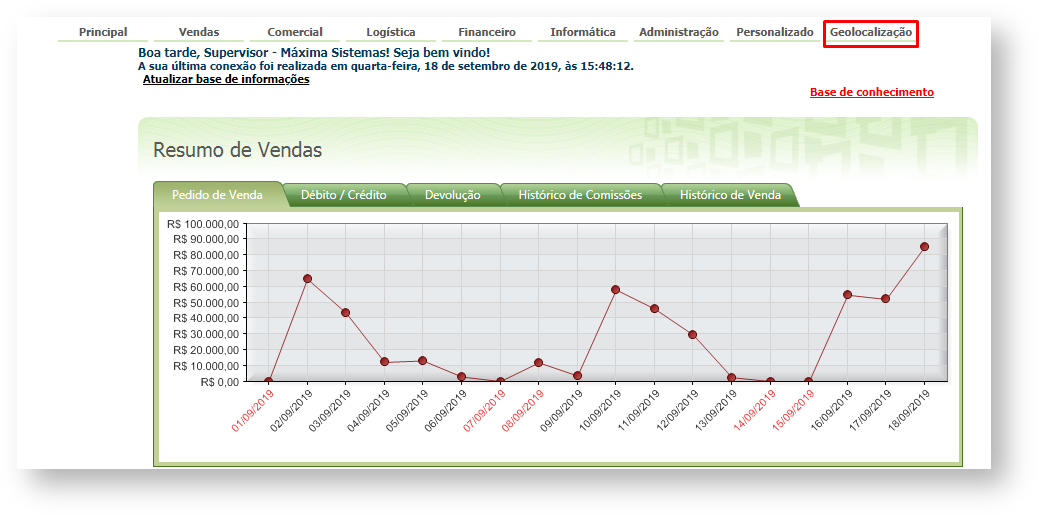Open the Devolução tab
Image resolution: width=1039 pixels, height=517 pixels.
point(452,195)
